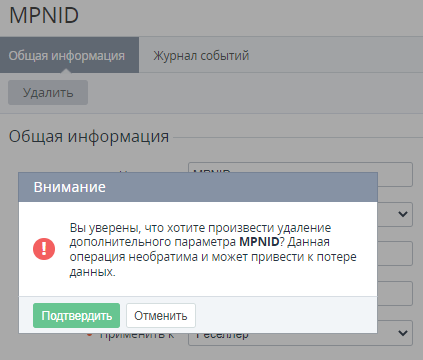Click the Общая информация section heading
423x360 pixels.
(89, 136)
